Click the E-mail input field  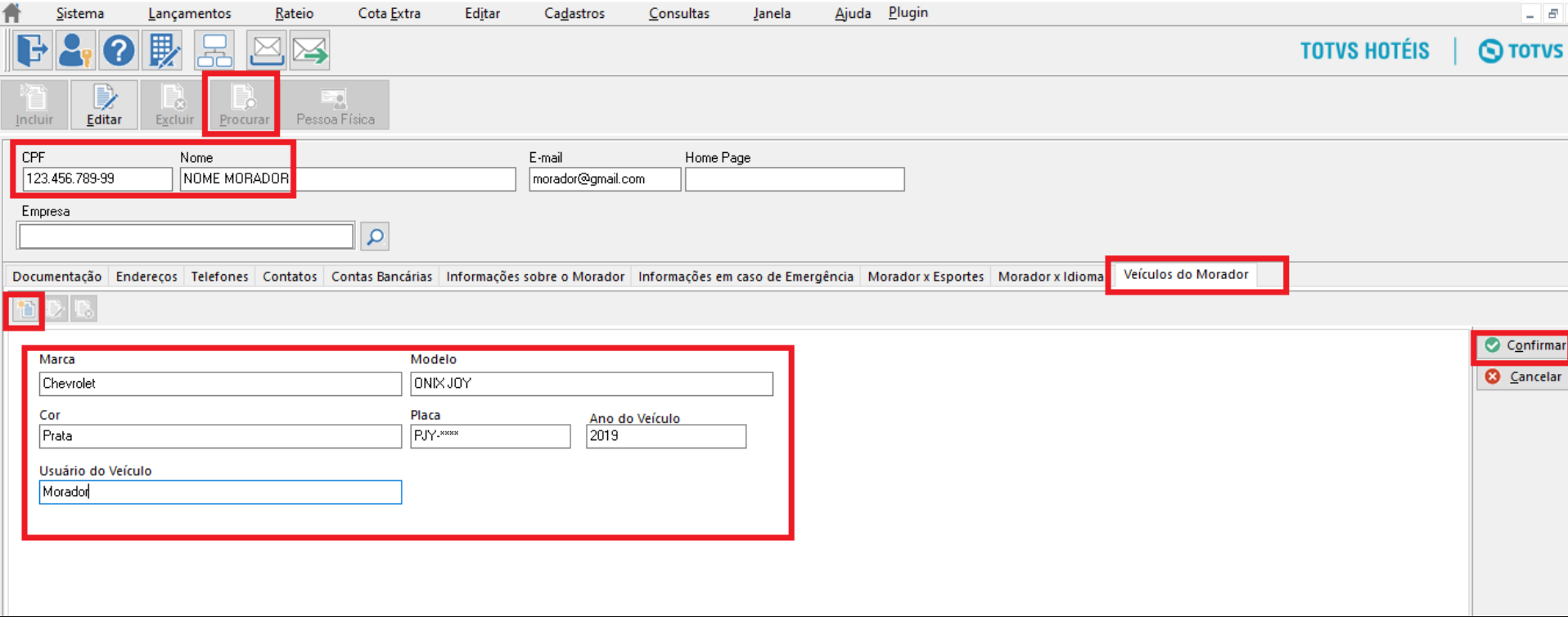coord(605,179)
